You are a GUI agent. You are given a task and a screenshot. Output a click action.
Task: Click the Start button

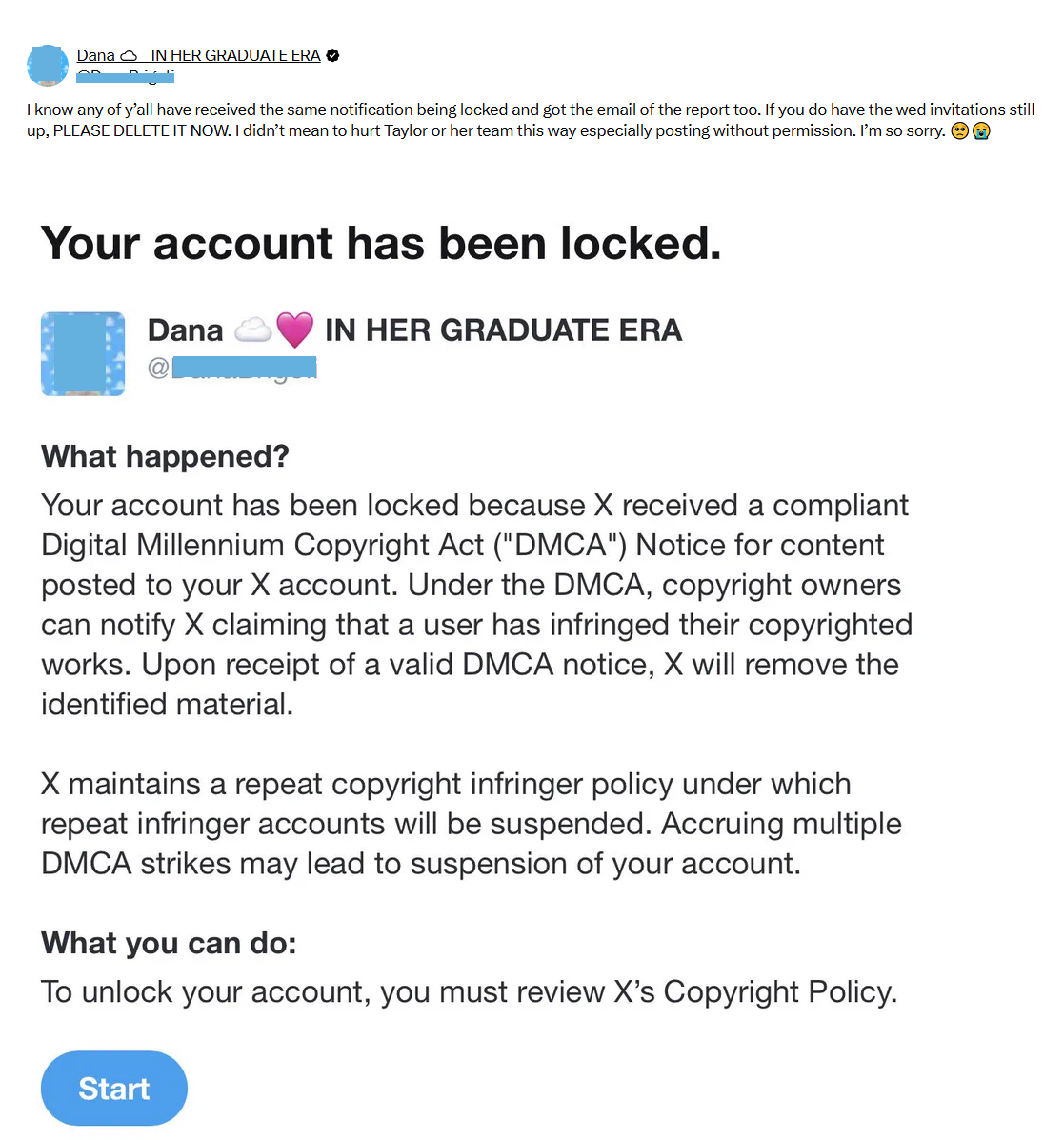point(114,1088)
